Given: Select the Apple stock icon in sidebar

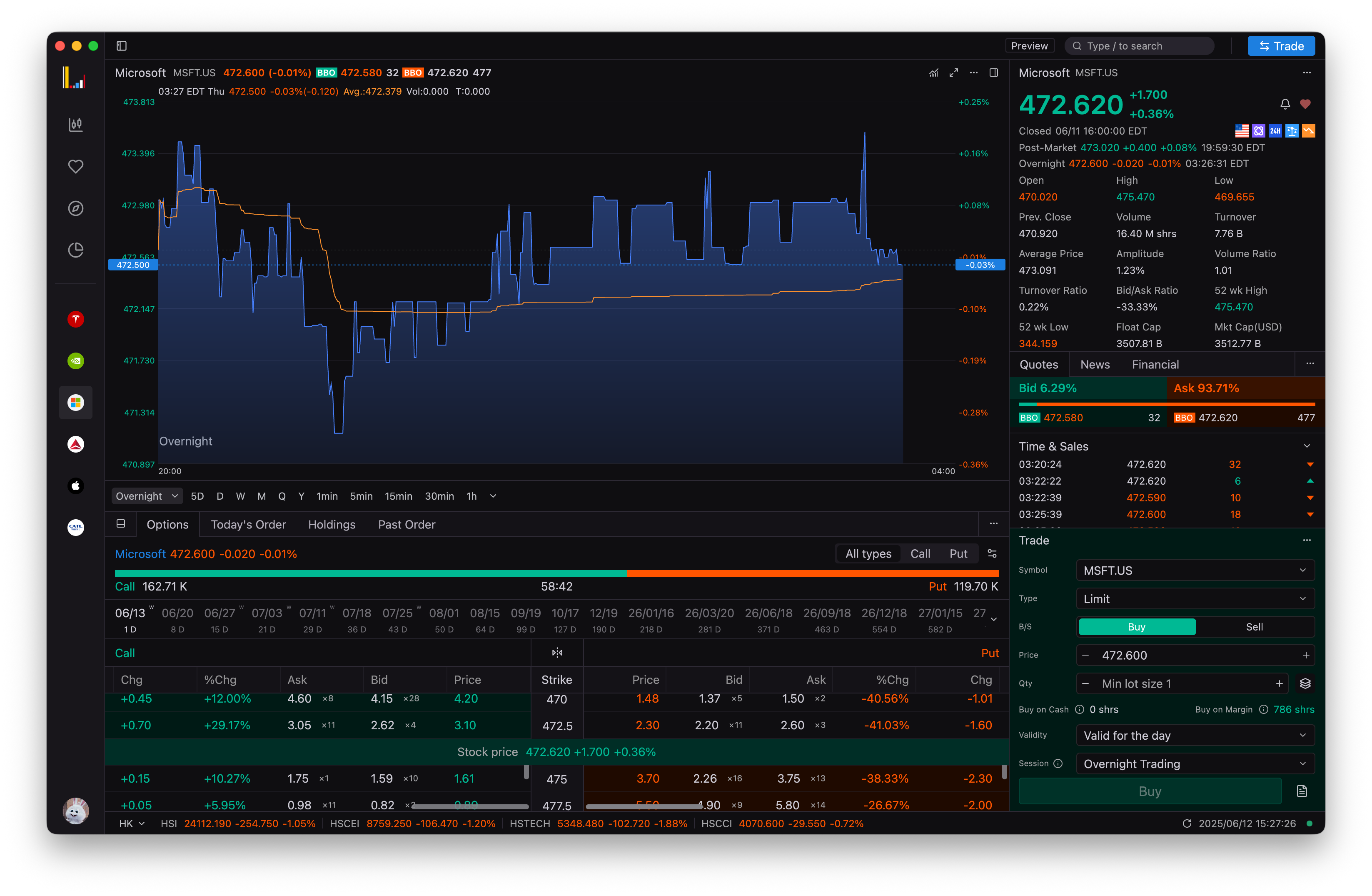Looking at the screenshot, I should pos(75,486).
